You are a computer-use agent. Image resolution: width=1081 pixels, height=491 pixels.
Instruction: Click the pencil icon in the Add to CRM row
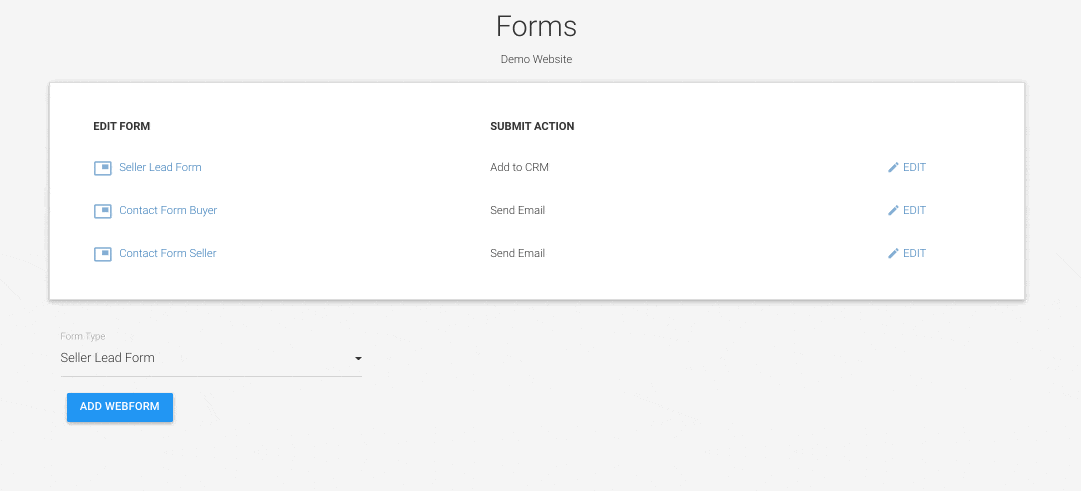tap(893, 167)
